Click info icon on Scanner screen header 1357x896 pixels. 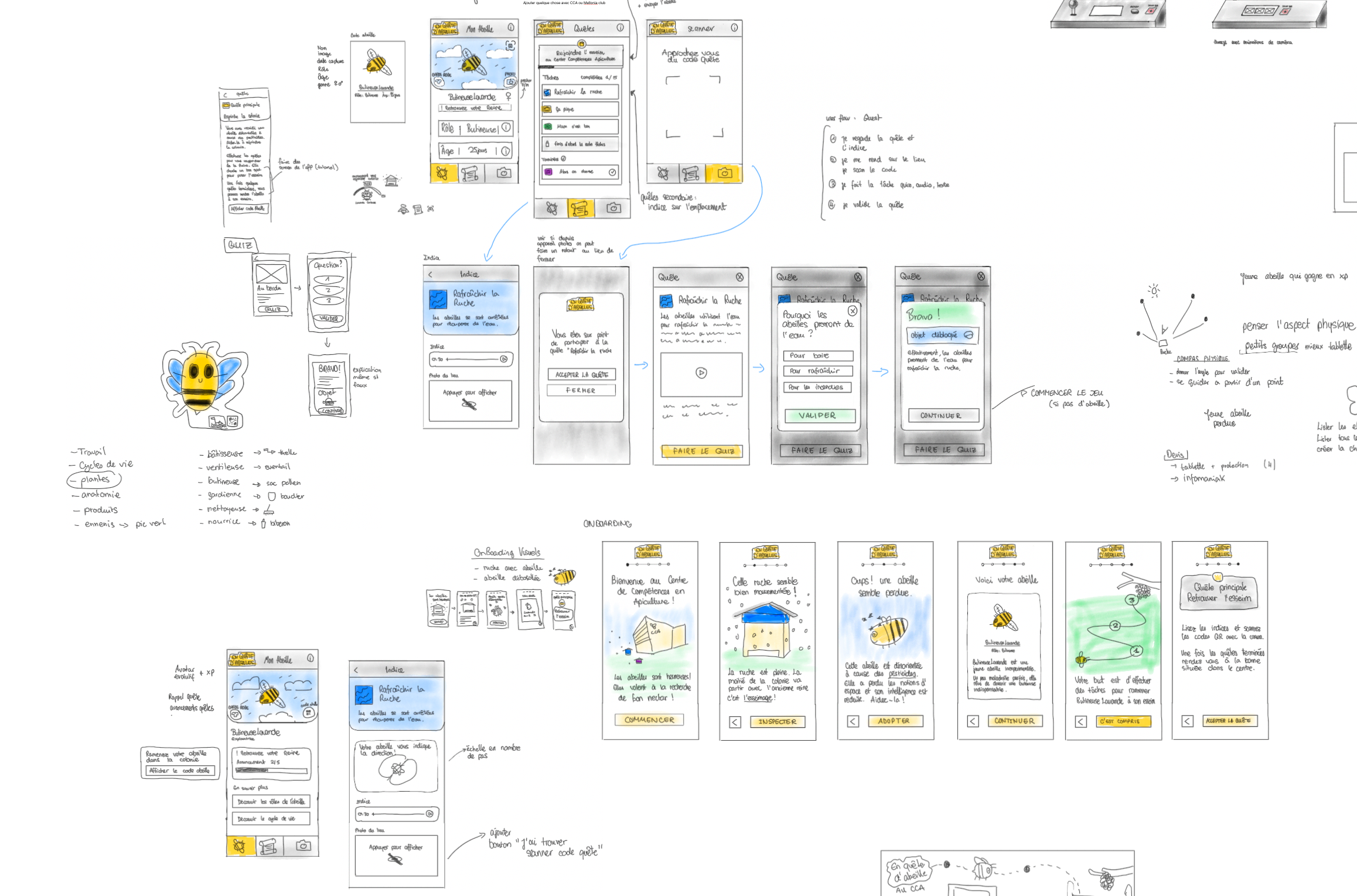734,28
